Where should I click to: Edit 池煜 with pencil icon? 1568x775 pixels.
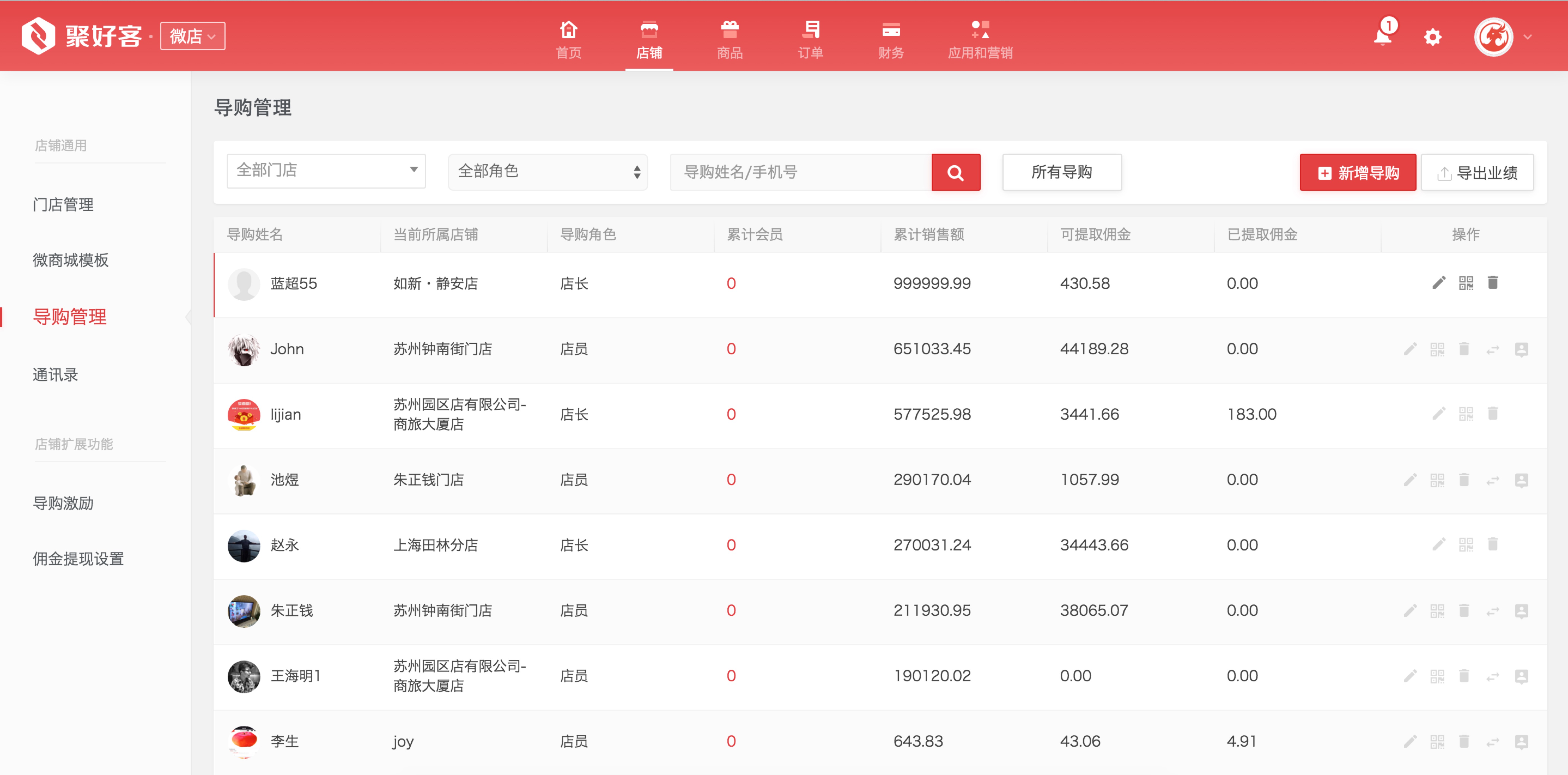coord(1410,480)
